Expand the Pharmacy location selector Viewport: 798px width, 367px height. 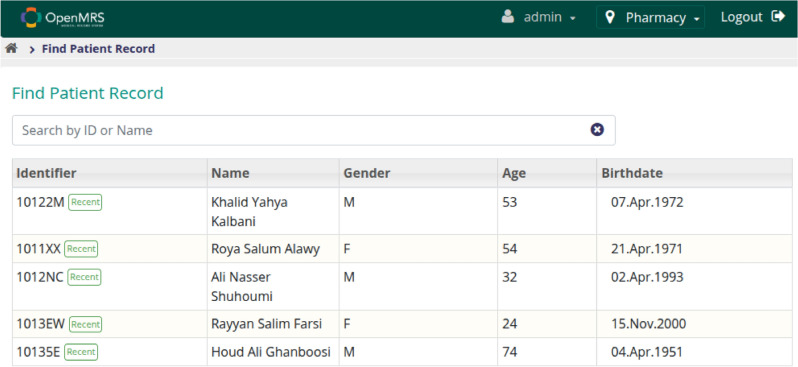(650, 17)
